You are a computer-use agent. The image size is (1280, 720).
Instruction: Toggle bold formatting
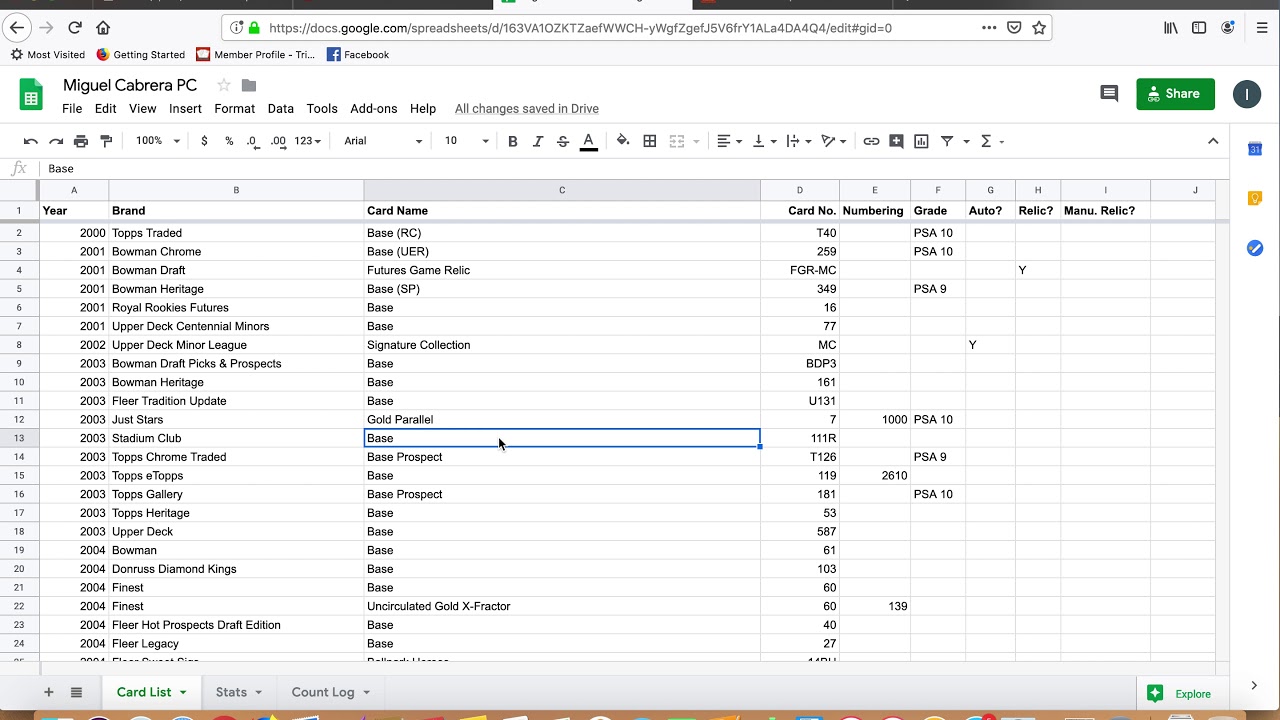tap(513, 141)
